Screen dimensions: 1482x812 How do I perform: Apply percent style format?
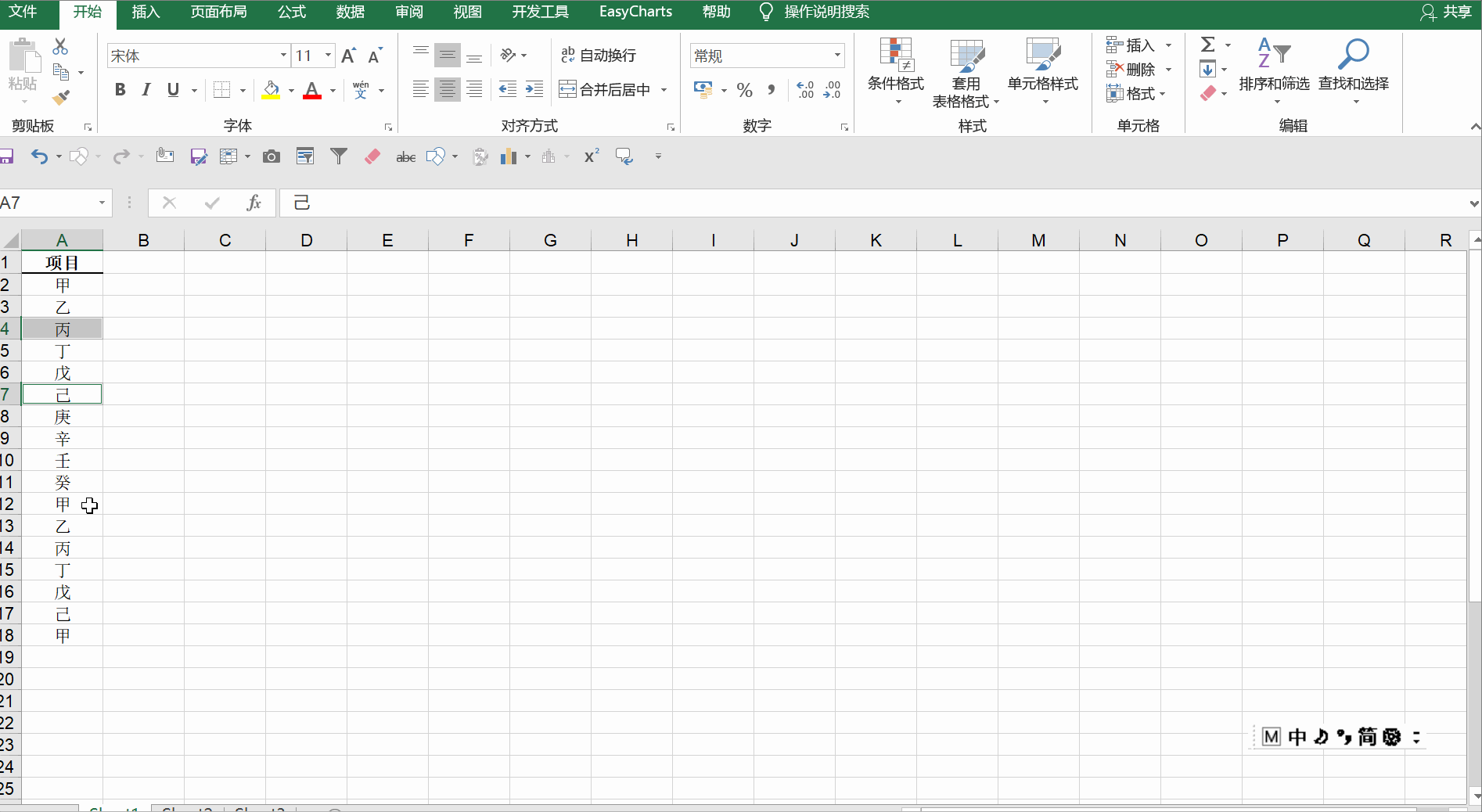tap(745, 90)
